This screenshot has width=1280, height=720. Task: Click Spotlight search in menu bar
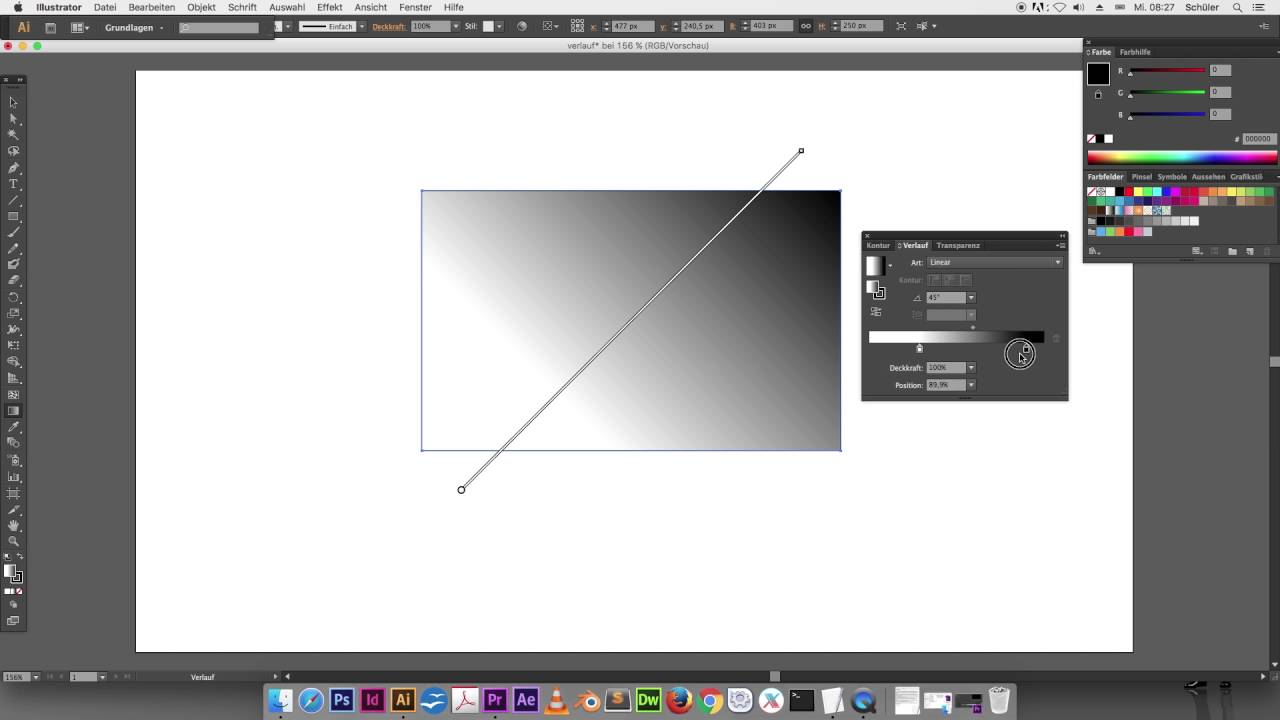pyautogui.click(x=1237, y=7)
